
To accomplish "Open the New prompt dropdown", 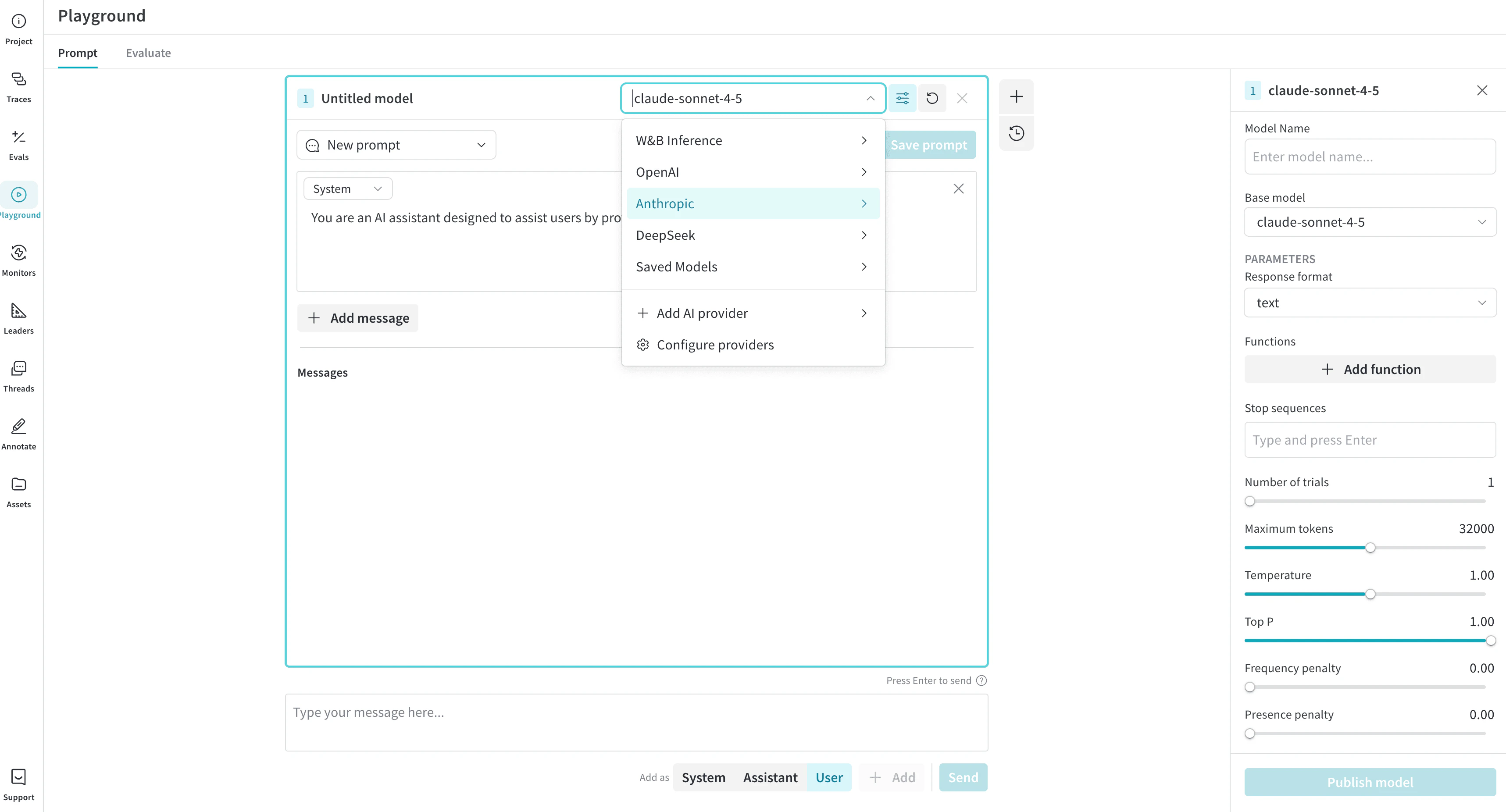I will coord(396,144).
